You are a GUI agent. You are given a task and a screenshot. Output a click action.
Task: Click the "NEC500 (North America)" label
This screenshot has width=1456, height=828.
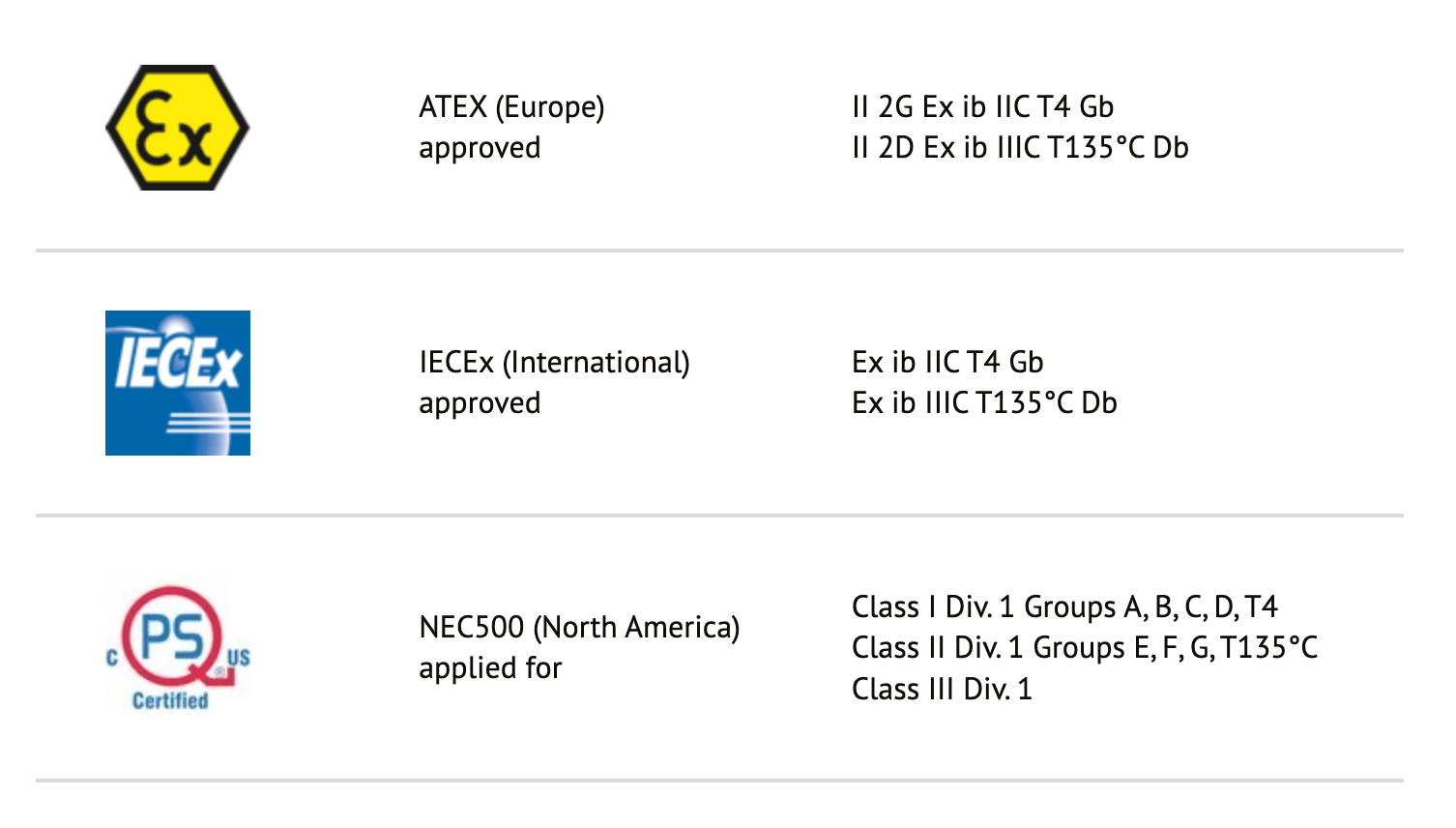tap(579, 627)
